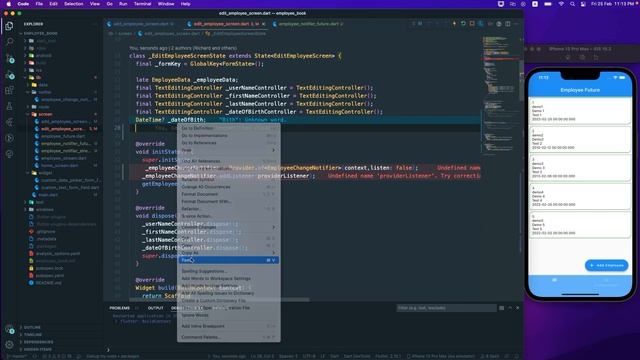Click the editor minimap
The height and width of the screenshot is (360, 640).
[x=500, y=96]
